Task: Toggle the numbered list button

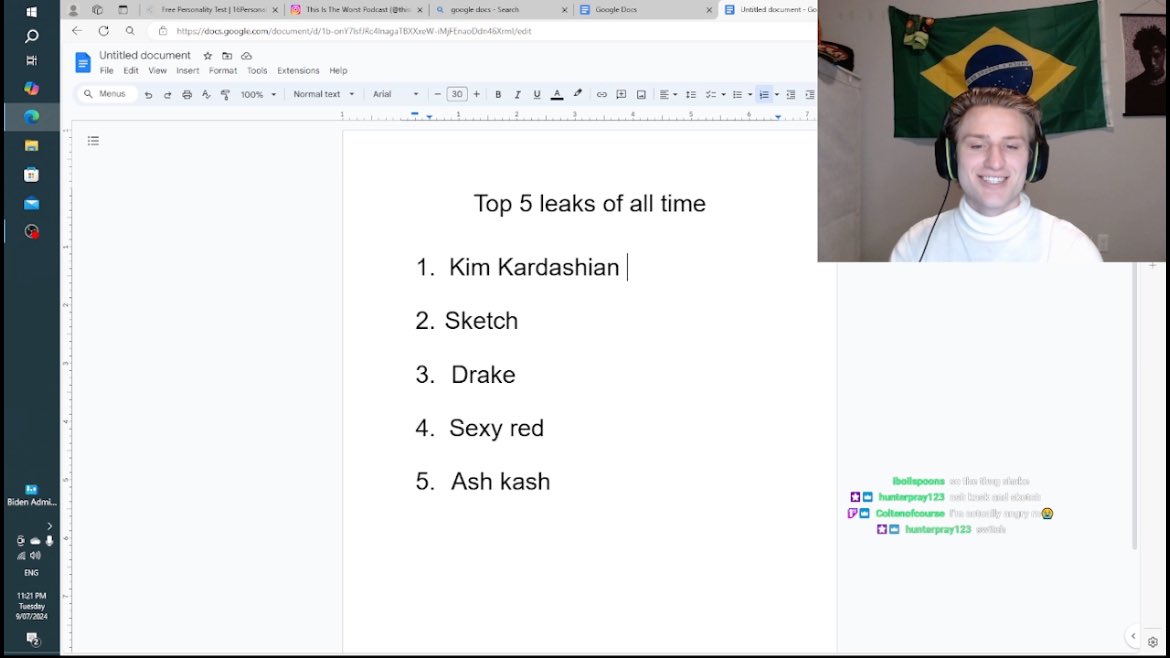Action: pyautogui.click(x=764, y=95)
